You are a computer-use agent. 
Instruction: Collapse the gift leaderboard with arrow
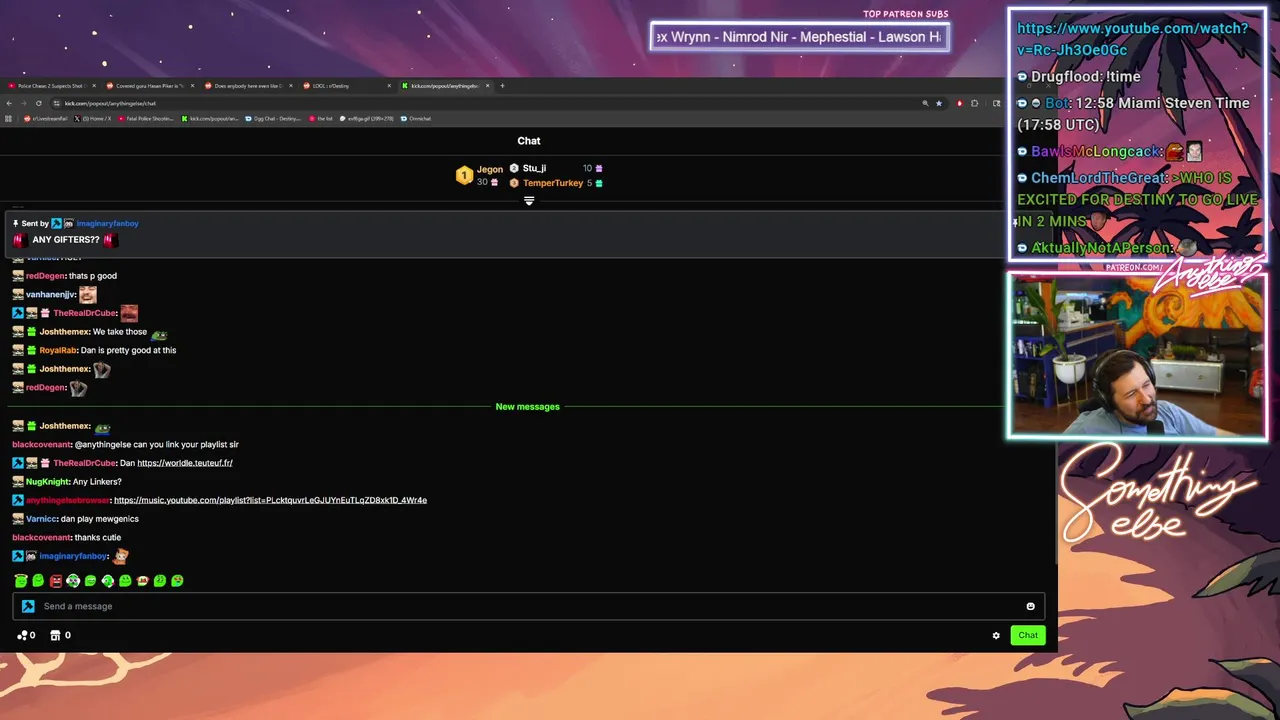[529, 201]
